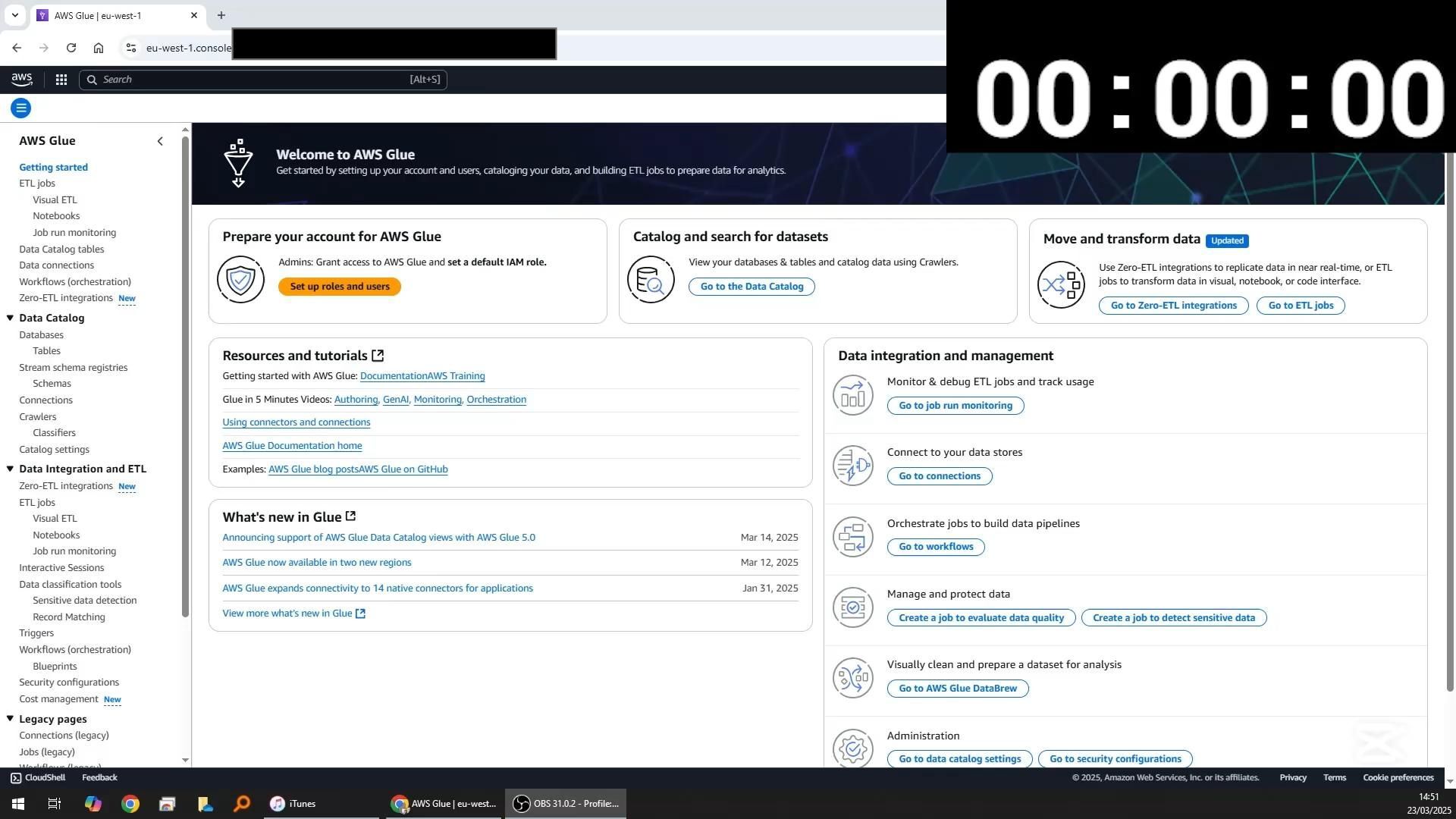This screenshot has height=819, width=1456.
Task: Click Go to AWS Glue DataBrew
Action: (x=958, y=689)
